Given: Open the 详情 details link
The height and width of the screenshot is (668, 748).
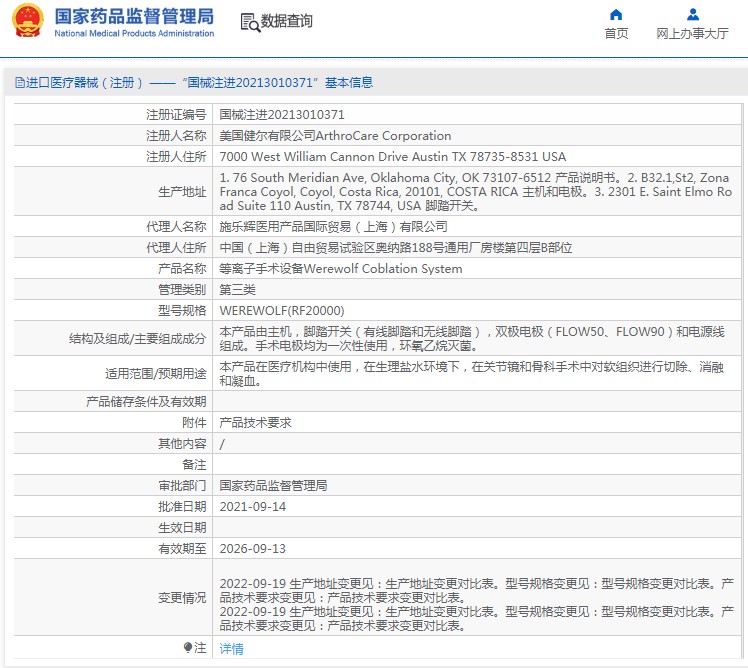Looking at the screenshot, I should coord(231,648).
